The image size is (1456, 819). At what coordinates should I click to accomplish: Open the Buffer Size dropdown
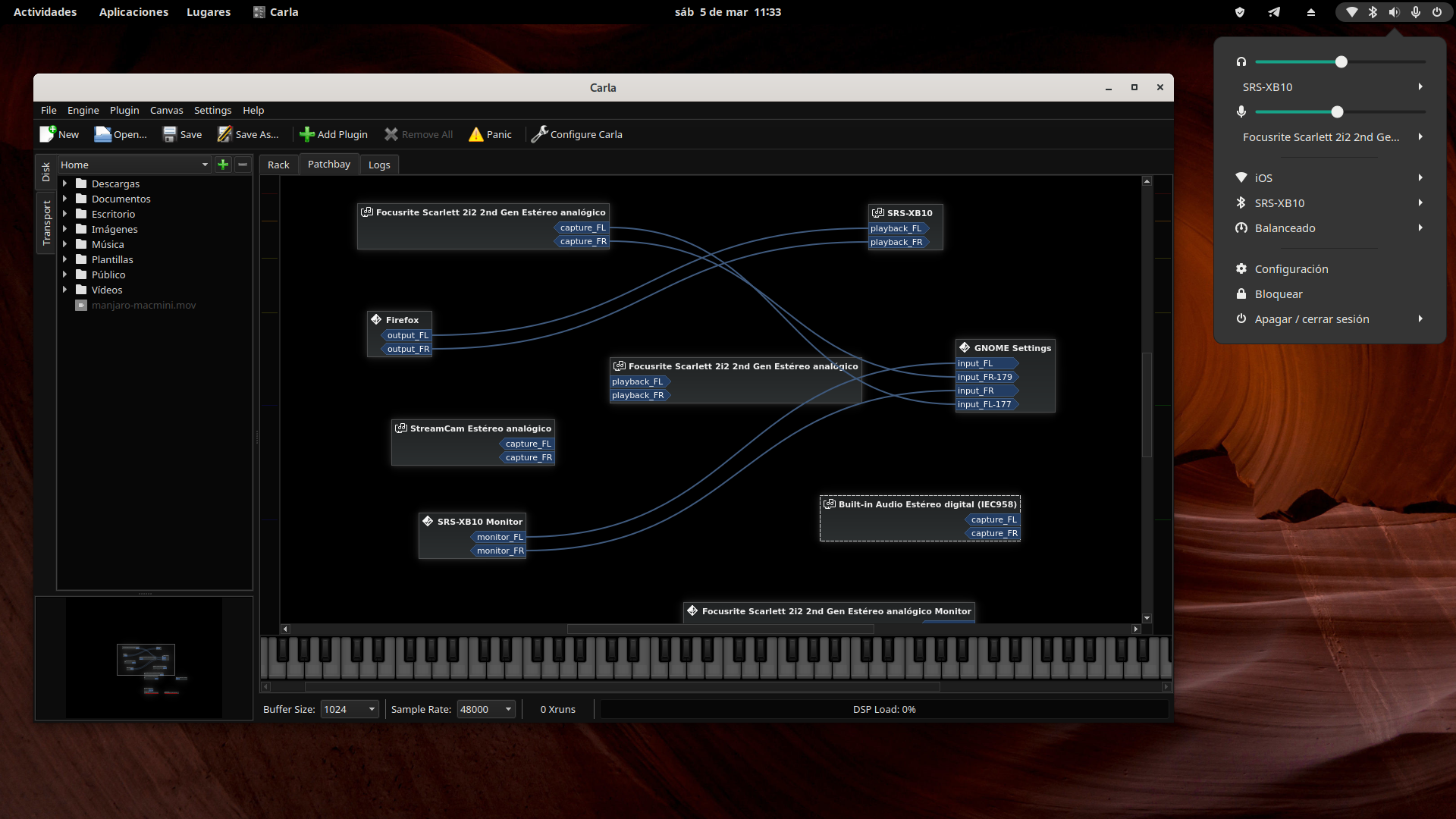click(x=350, y=709)
